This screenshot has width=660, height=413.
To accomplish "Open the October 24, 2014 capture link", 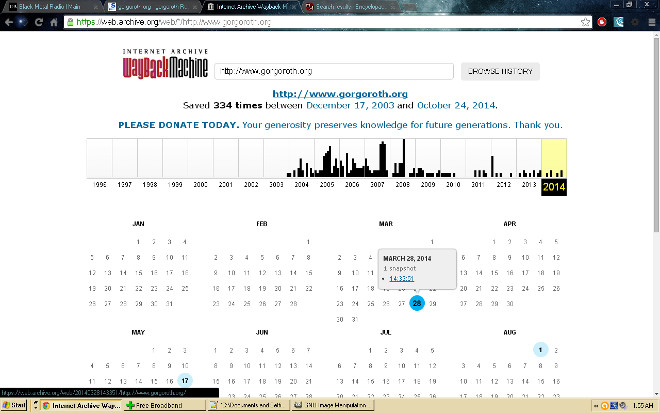I will click(456, 105).
